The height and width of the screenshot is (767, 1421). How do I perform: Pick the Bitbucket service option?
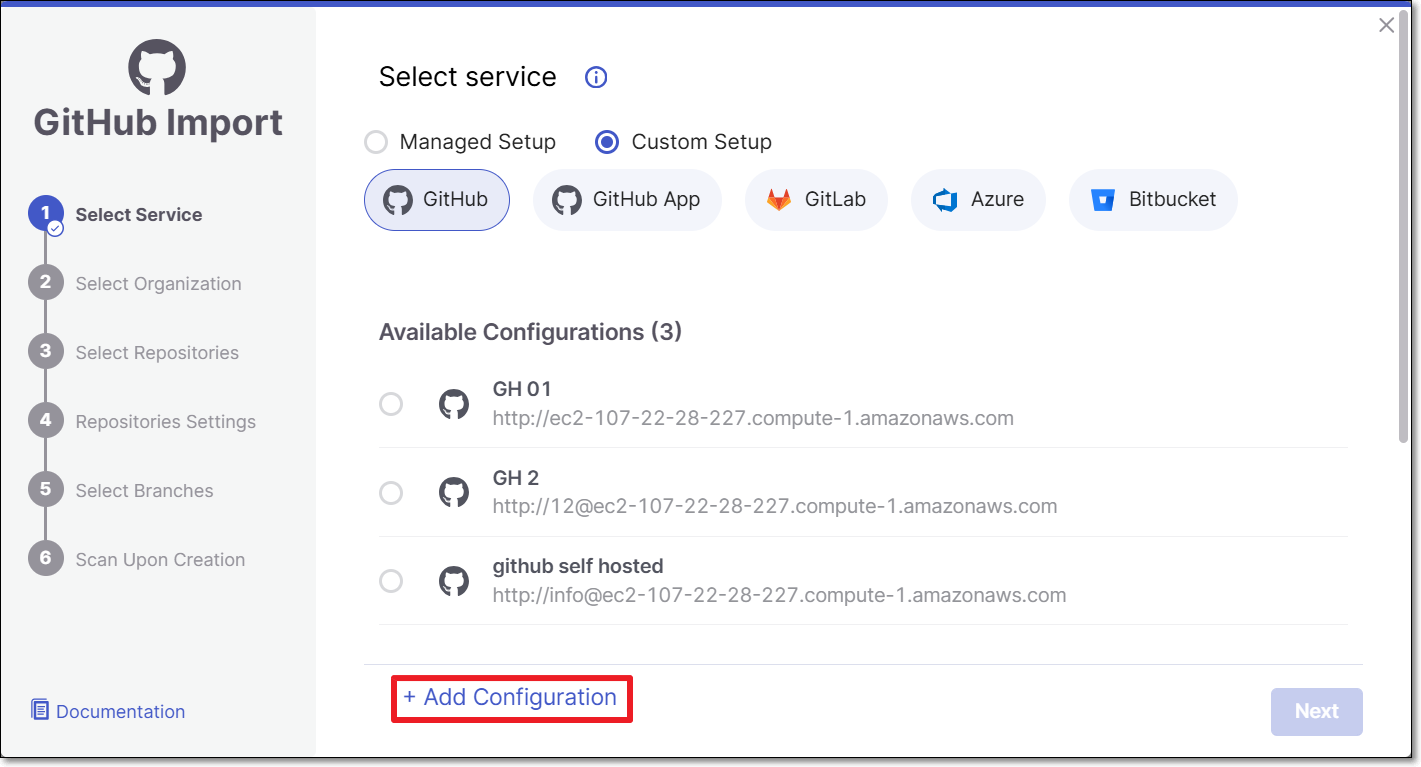click(x=1153, y=199)
